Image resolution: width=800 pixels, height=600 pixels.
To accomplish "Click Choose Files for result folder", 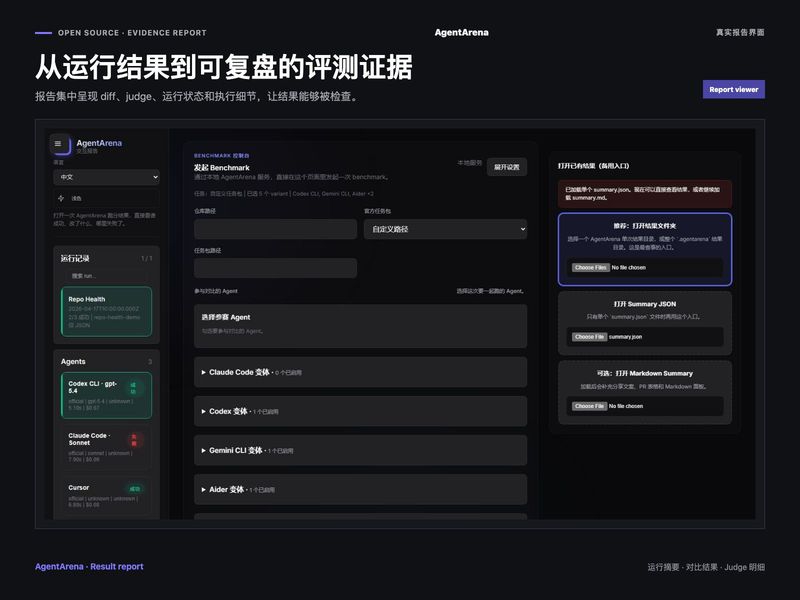I will coord(590,267).
